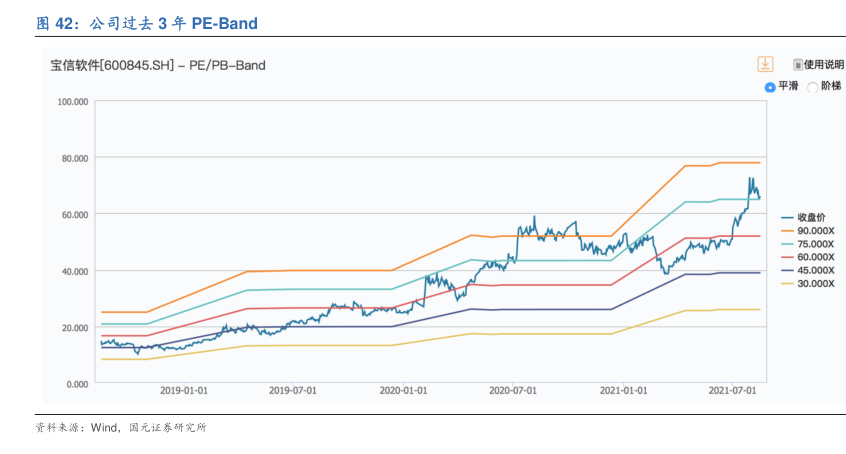Click the orange download icon
Image resolution: width=846 pixels, height=454 pixels.
click(765, 64)
